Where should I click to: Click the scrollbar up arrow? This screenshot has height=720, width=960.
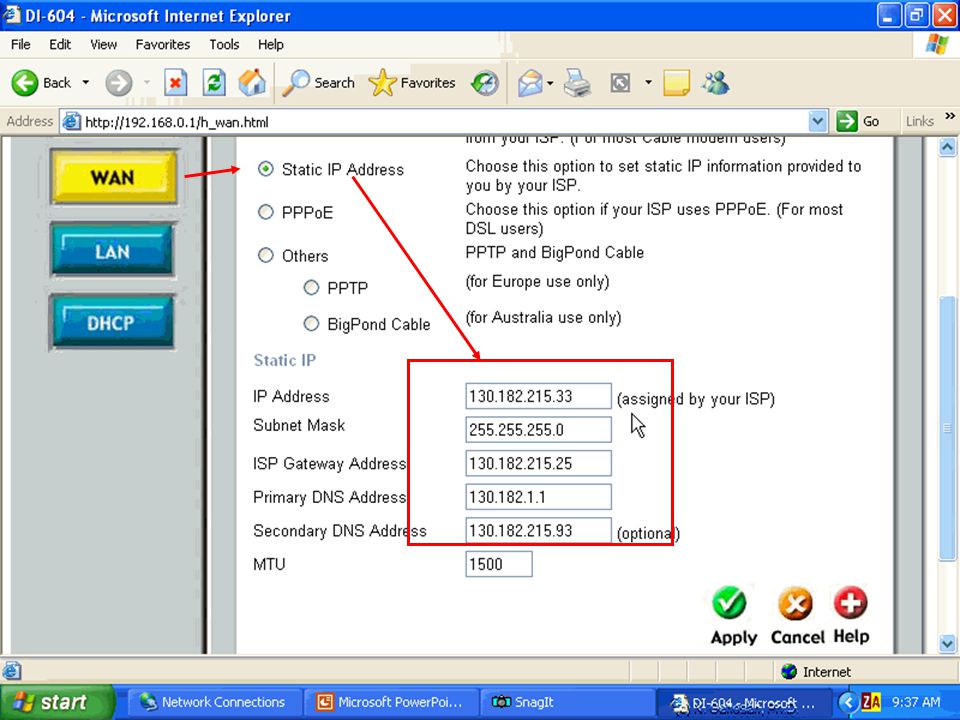(x=947, y=147)
